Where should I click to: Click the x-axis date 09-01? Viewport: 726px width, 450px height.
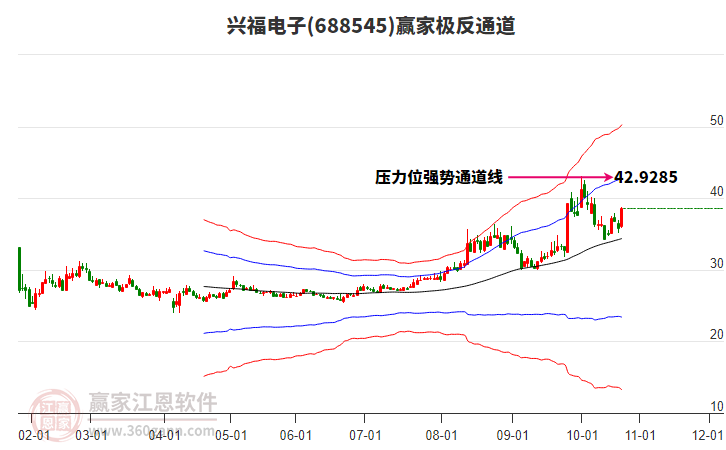[512, 435]
